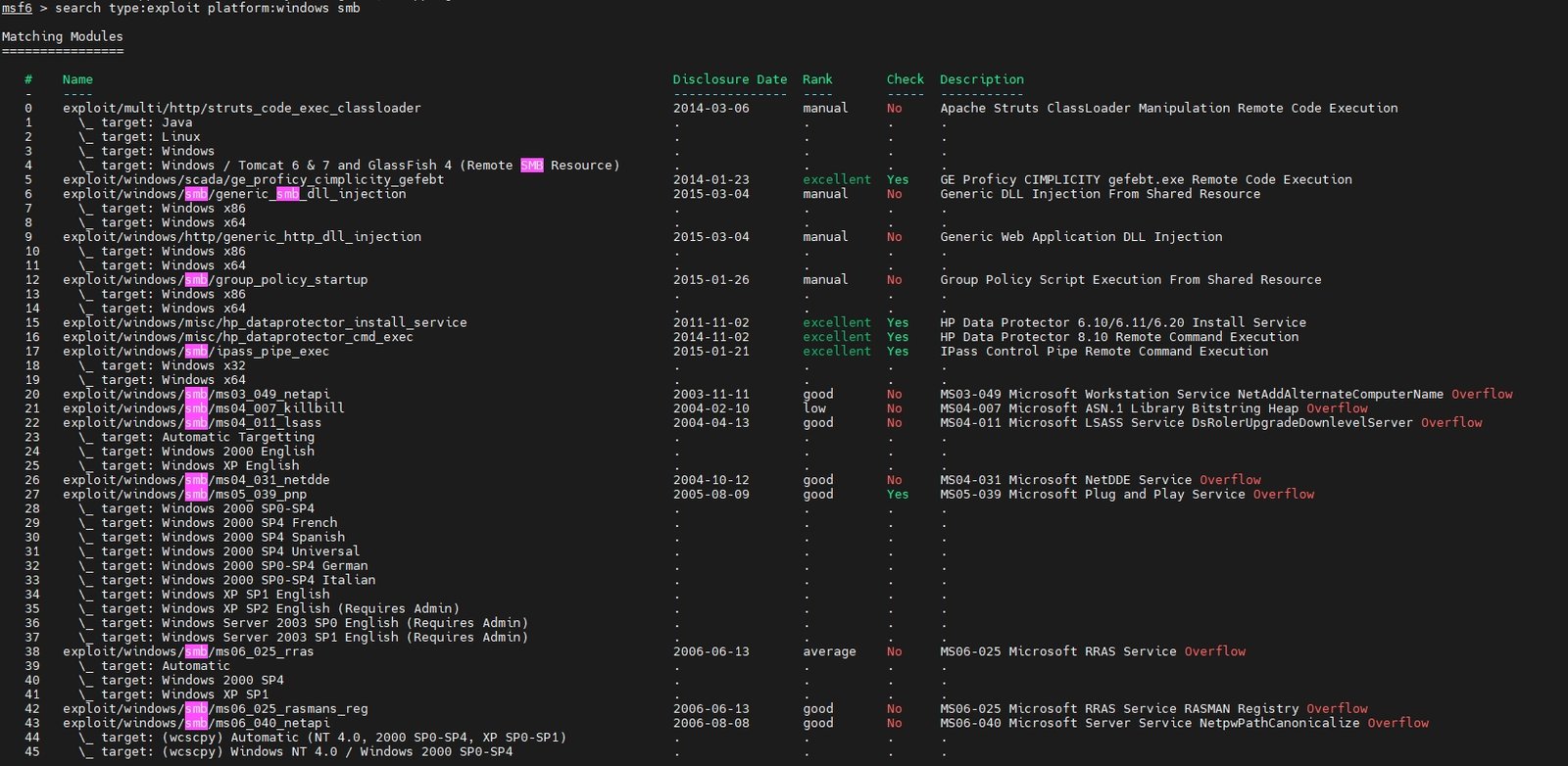The width and height of the screenshot is (1568, 766).
Task: Click the 'Matching Modules' heading
Action: pos(63,36)
